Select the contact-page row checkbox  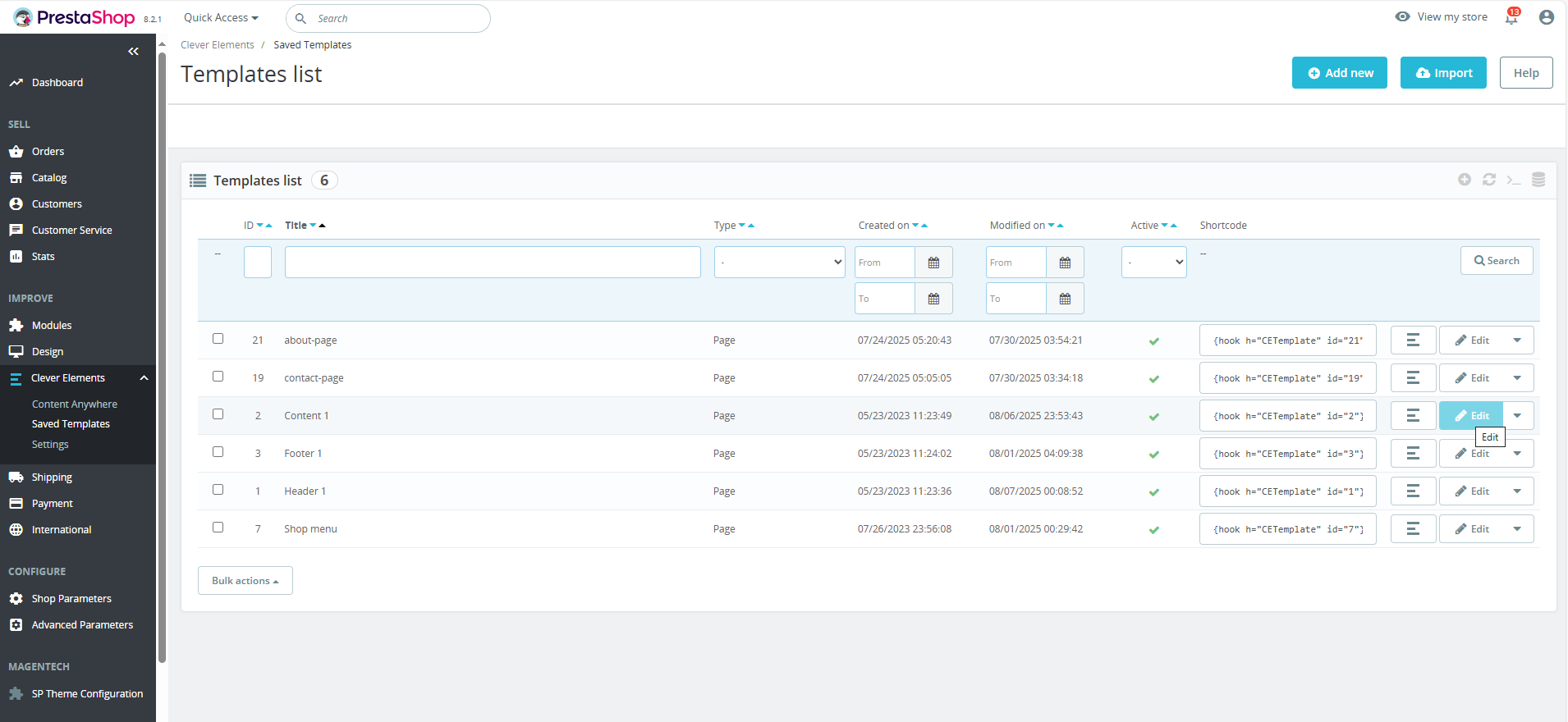[x=218, y=377]
